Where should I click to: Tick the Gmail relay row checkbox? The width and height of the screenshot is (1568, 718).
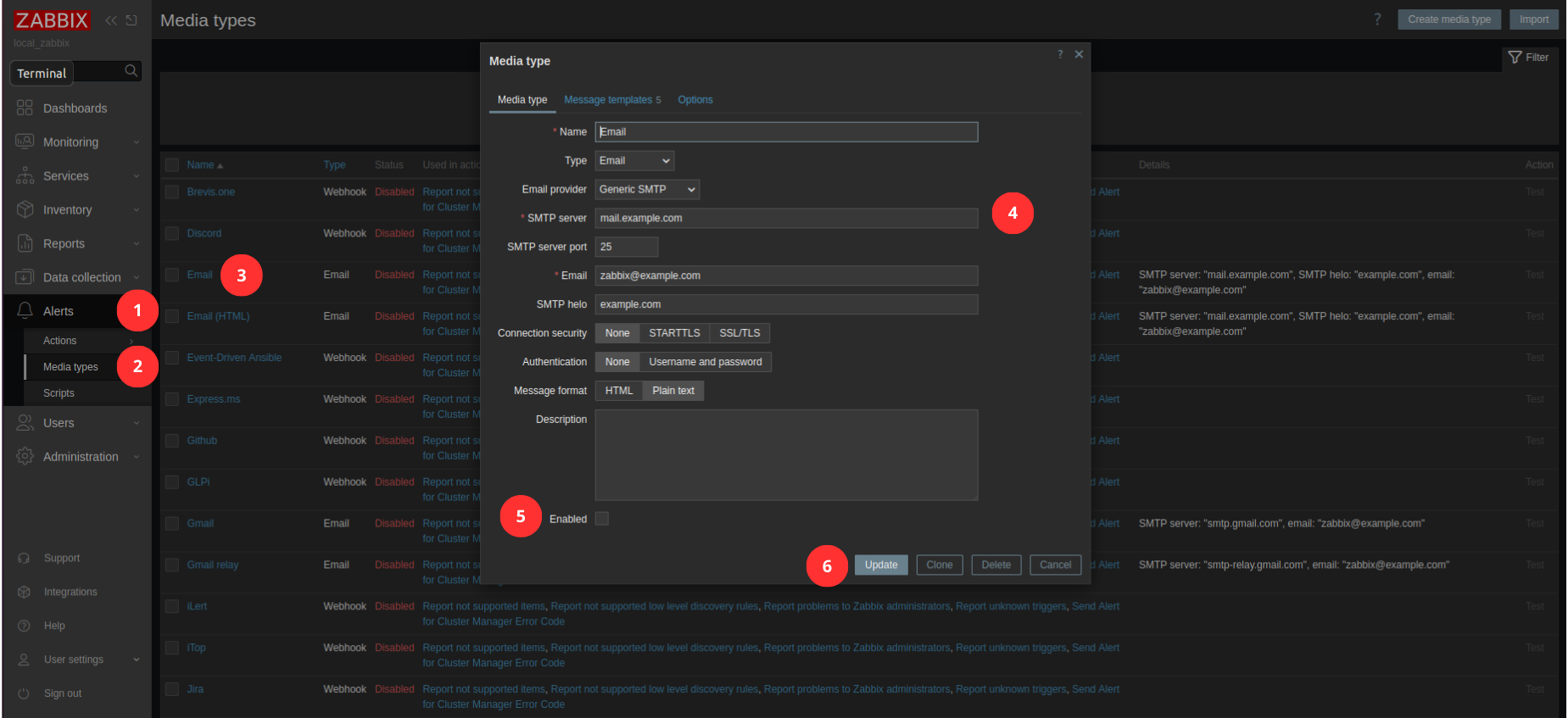tap(172, 565)
